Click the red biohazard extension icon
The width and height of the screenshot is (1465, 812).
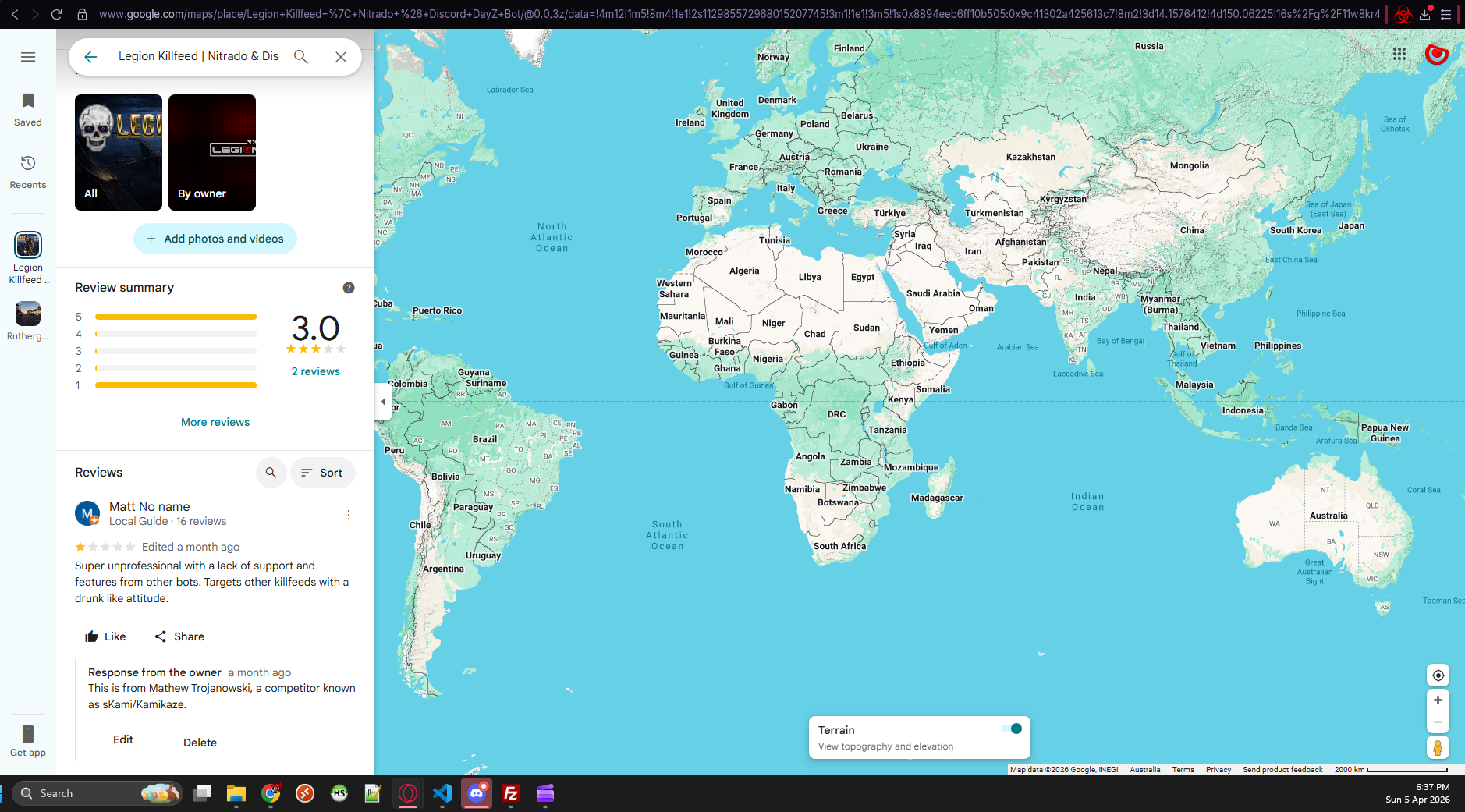pos(1403,14)
